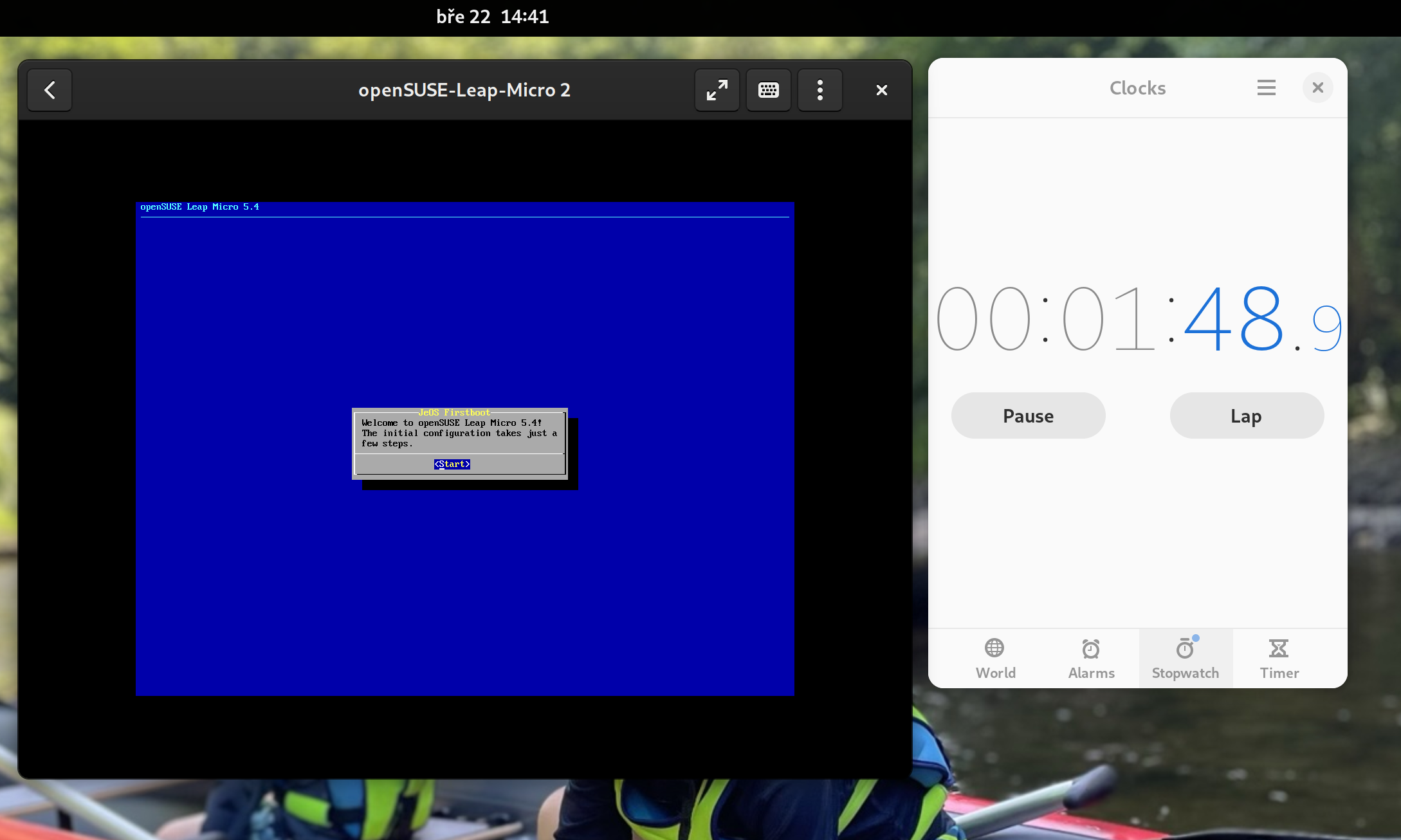Screen dimensions: 1401x840
Task: Click the globe World icon
Action: coord(994,648)
